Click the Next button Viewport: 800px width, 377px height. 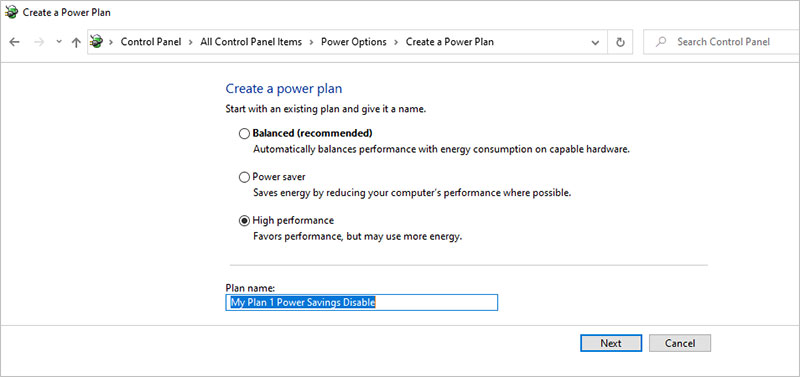(x=611, y=343)
